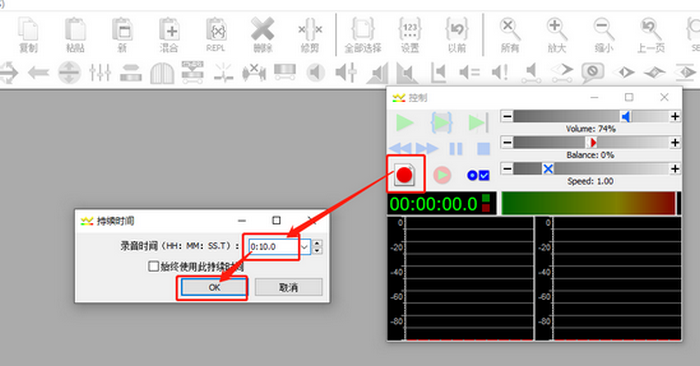
Task: Click the Pause button in Control window
Action: tap(456, 149)
